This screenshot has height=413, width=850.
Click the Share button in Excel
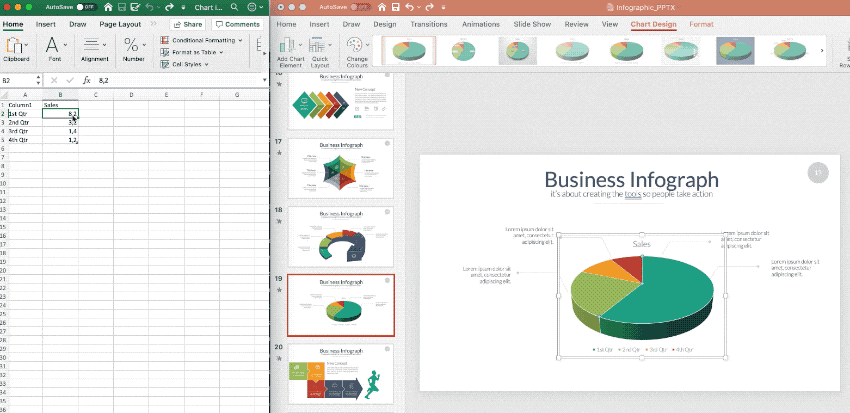coord(187,23)
